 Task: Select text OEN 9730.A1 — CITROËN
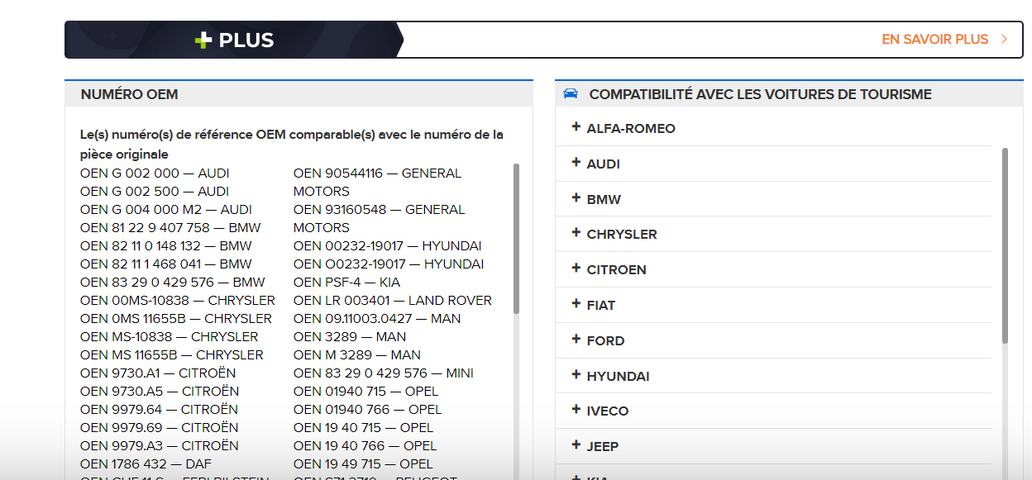[x=159, y=373]
